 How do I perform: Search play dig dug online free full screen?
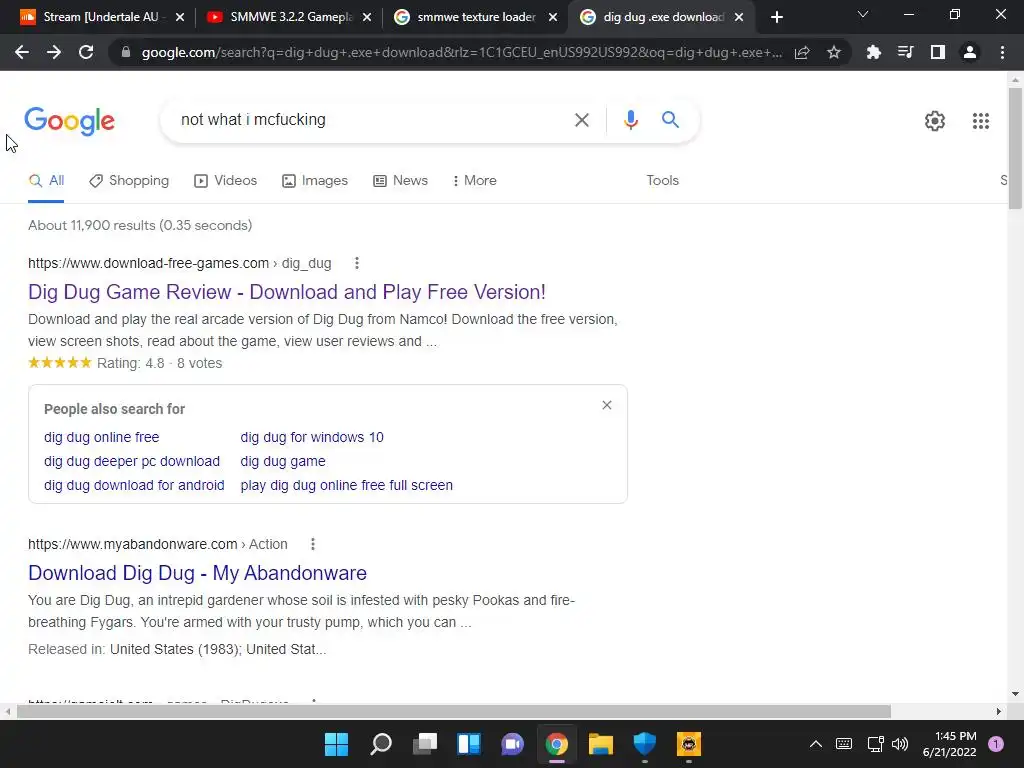click(x=346, y=485)
